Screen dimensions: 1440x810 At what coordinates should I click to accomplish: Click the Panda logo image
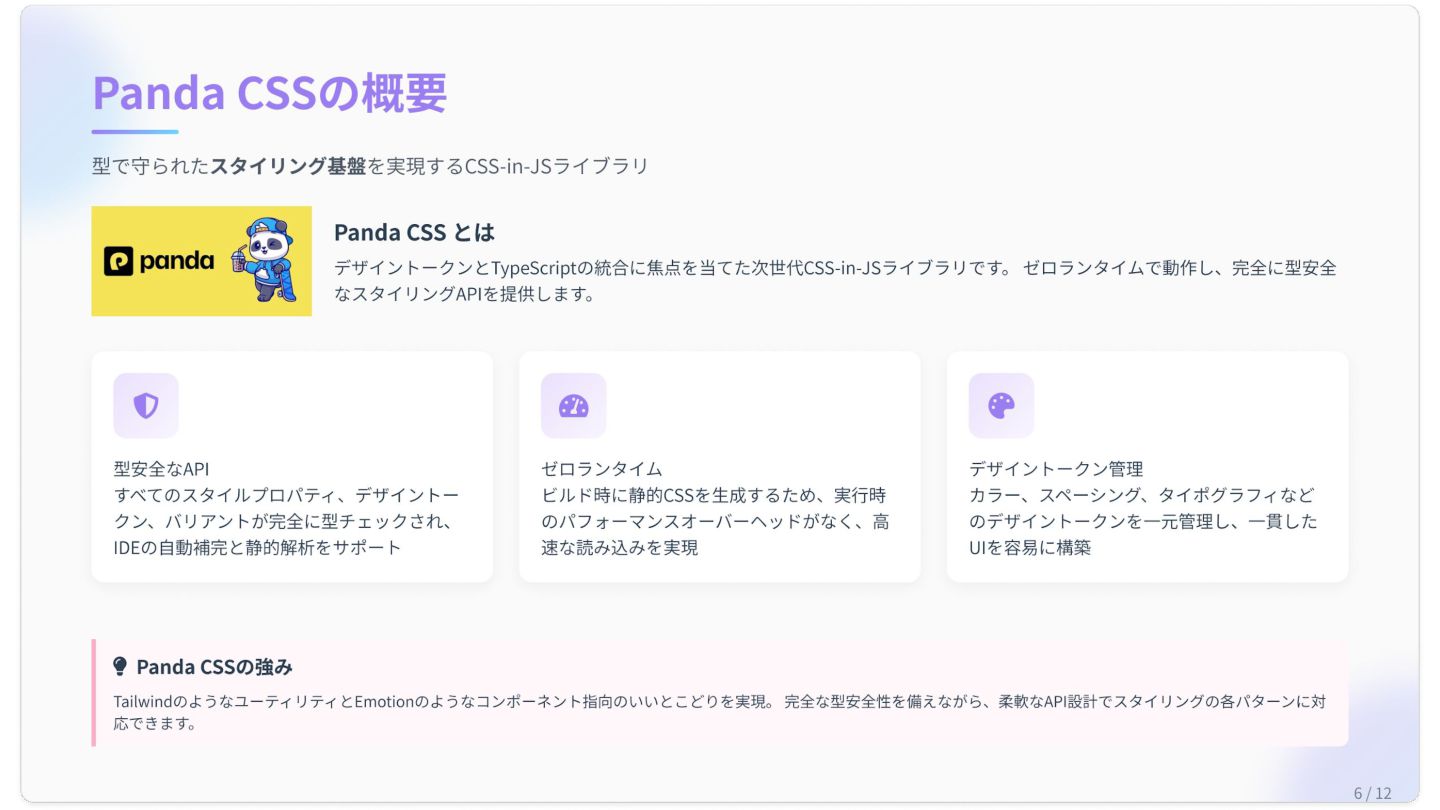click(201, 261)
